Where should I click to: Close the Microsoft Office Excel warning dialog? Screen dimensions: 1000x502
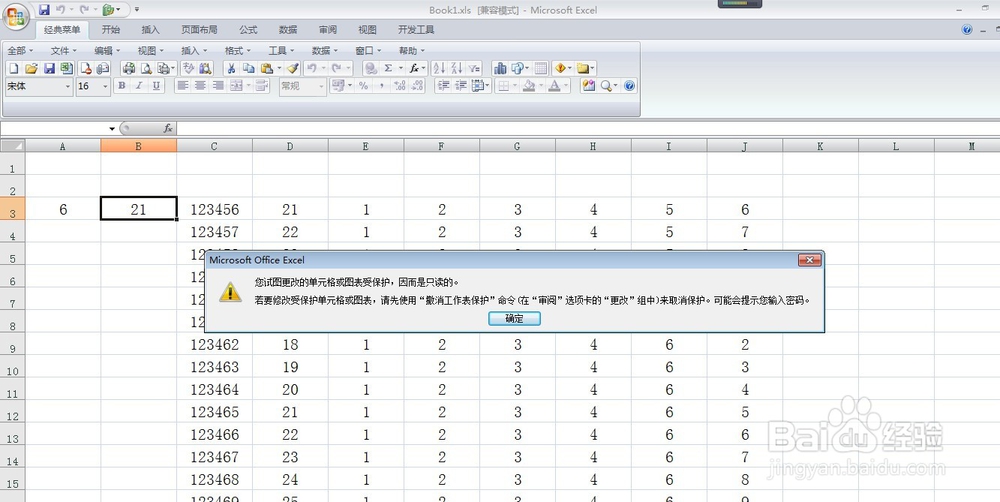[x=809, y=260]
